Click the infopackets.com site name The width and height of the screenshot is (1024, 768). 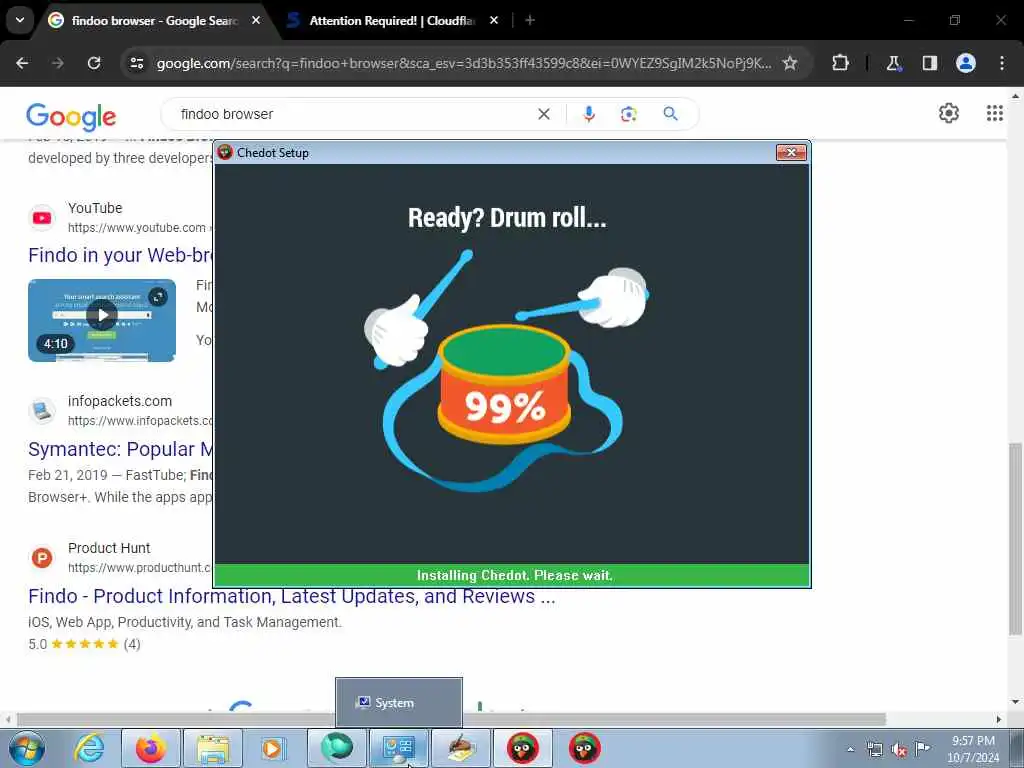click(120, 401)
